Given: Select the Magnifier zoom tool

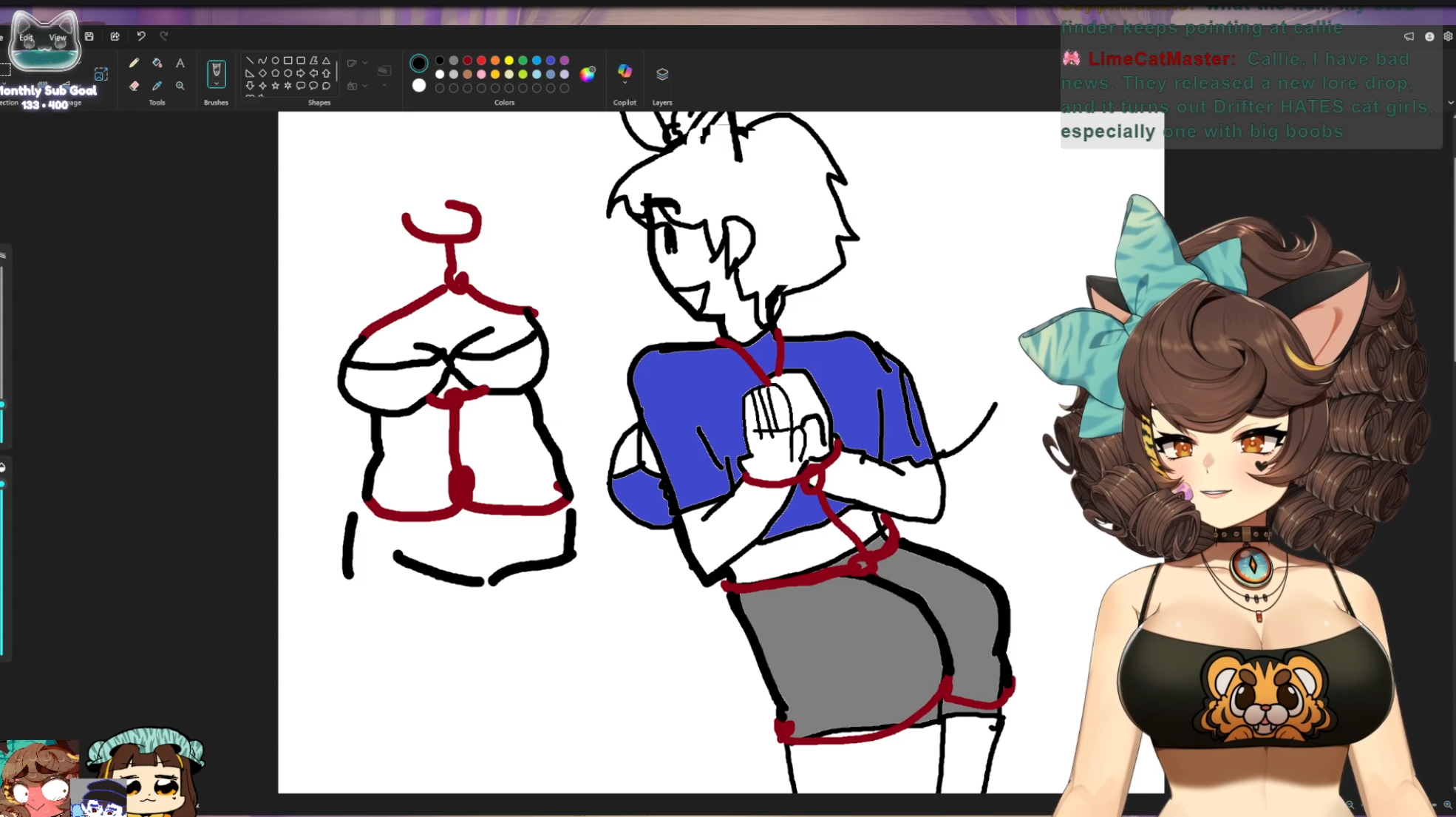Looking at the screenshot, I should click(180, 86).
